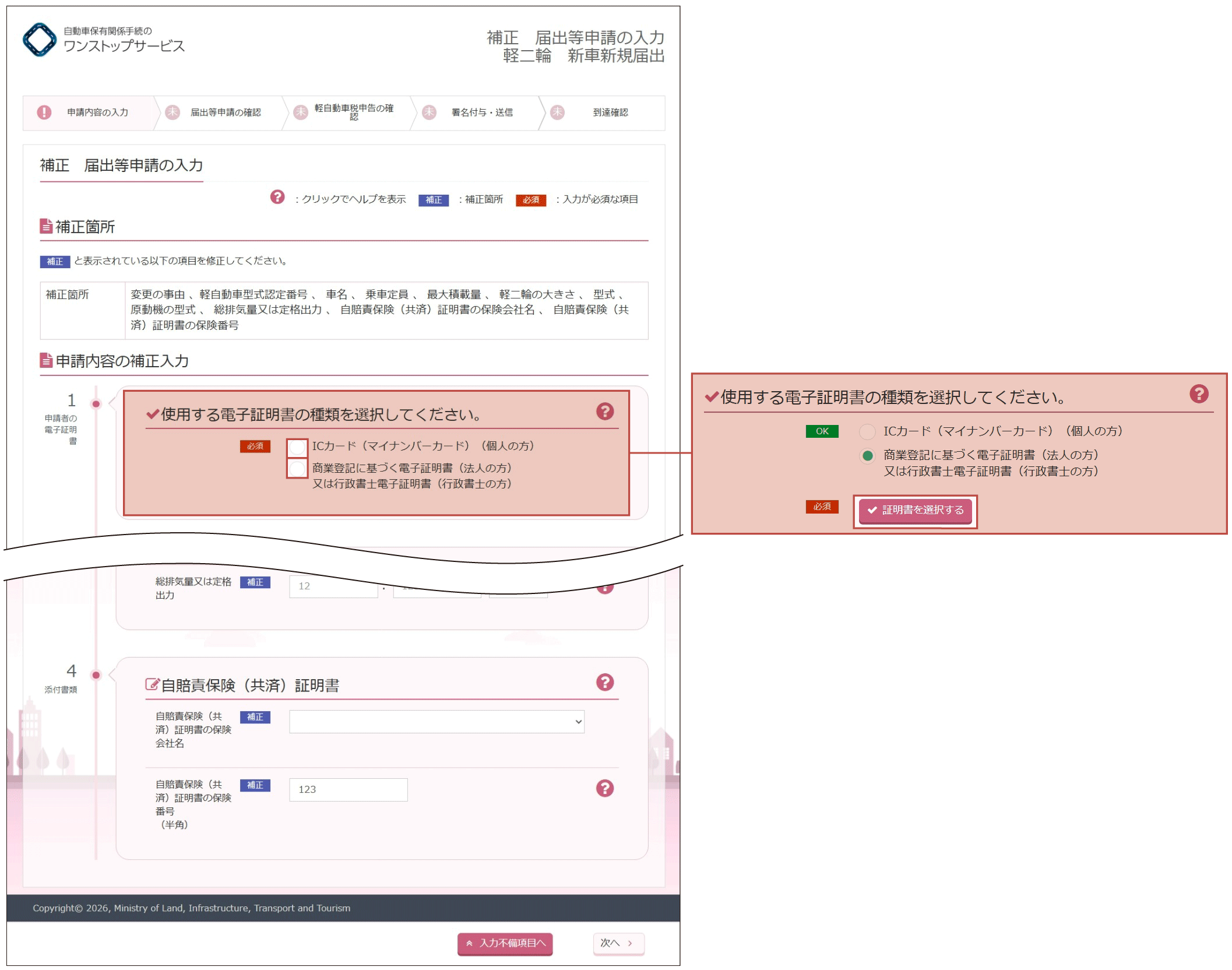Open the insurance company name dropdown
The image size is (1232, 970).
436,722
